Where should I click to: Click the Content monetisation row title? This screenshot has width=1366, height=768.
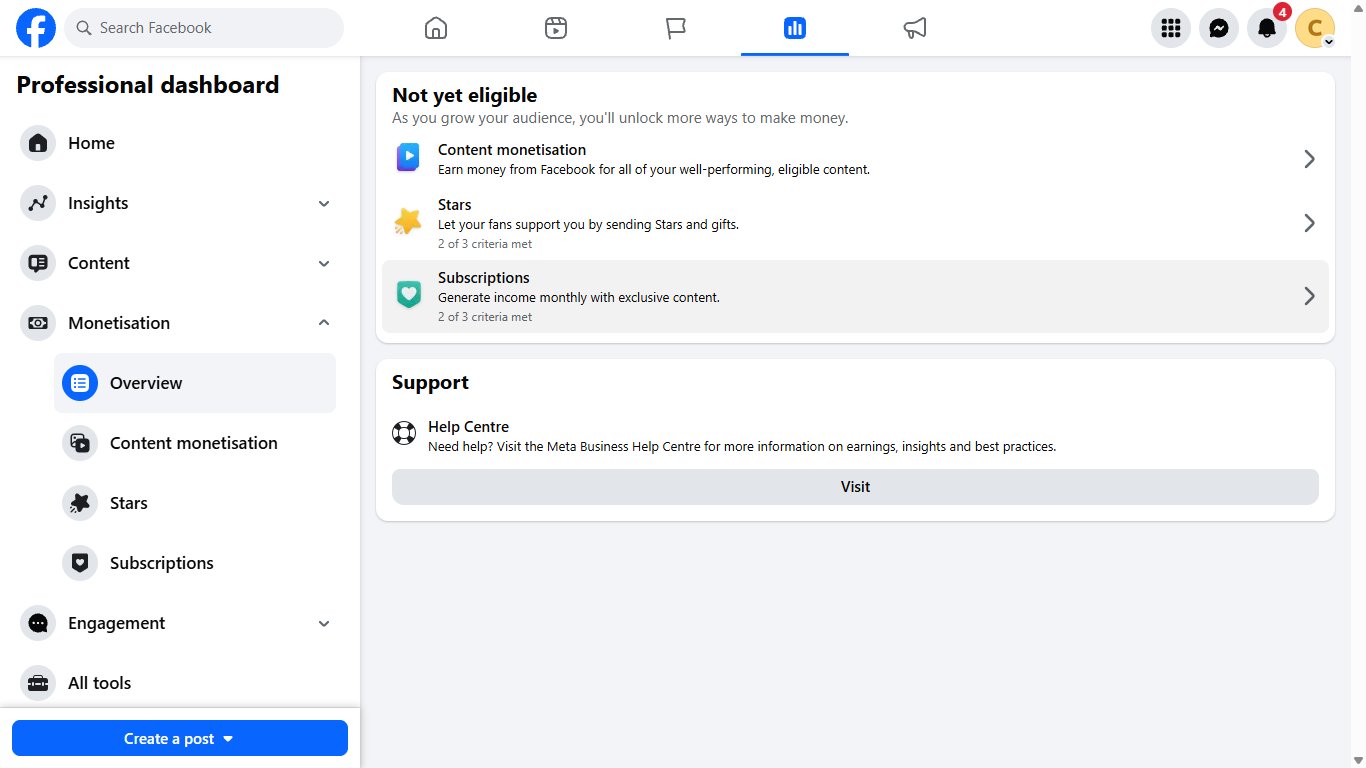(512, 150)
